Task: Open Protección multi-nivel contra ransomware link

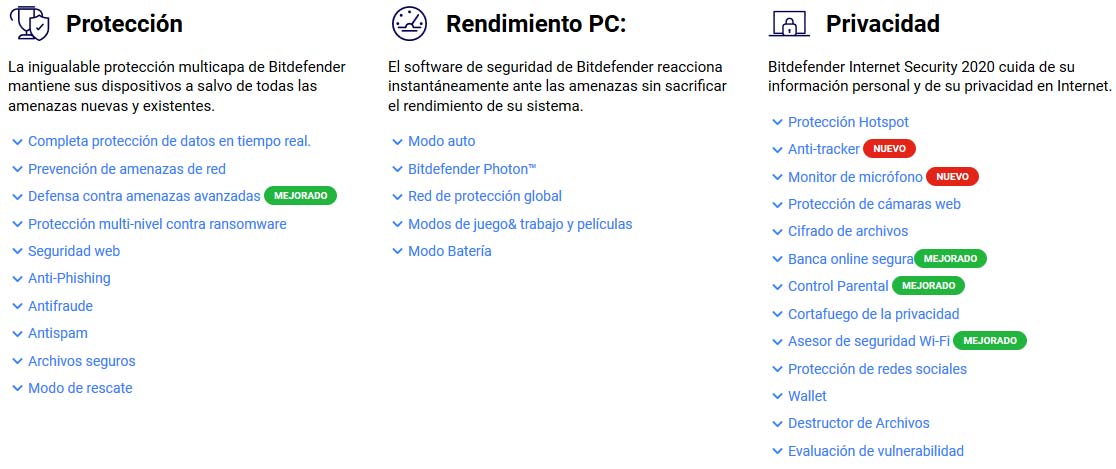Action: pos(157,224)
